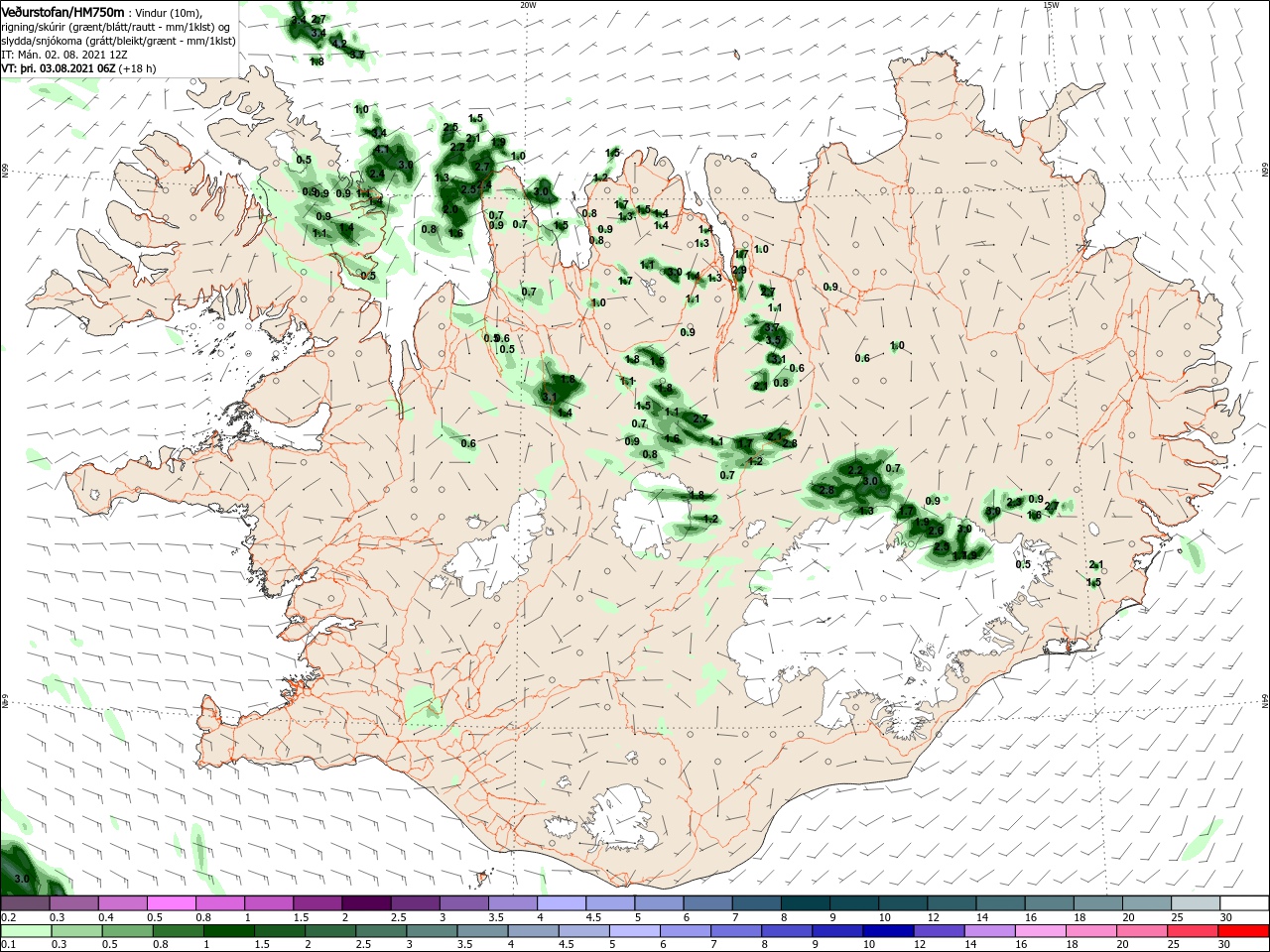Pick the grey-teal 18 snow legend swatch
Image resolution: width=1270 pixels, height=952 pixels.
click(x=1098, y=903)
